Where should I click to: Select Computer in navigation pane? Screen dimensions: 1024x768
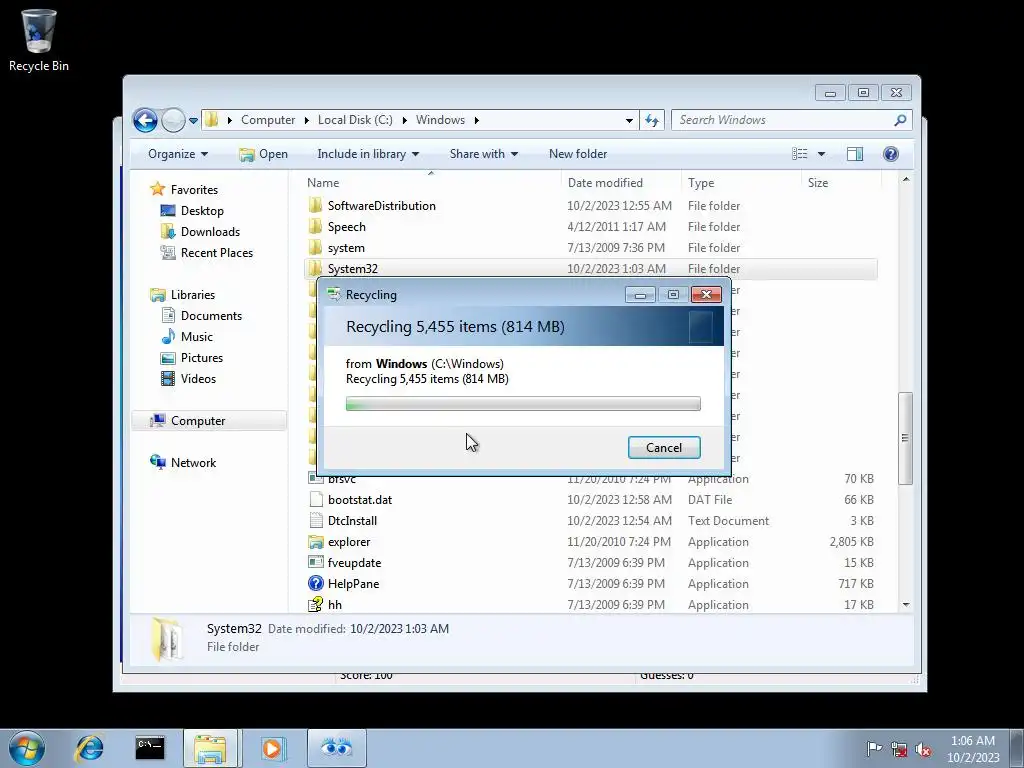(209, 421)
